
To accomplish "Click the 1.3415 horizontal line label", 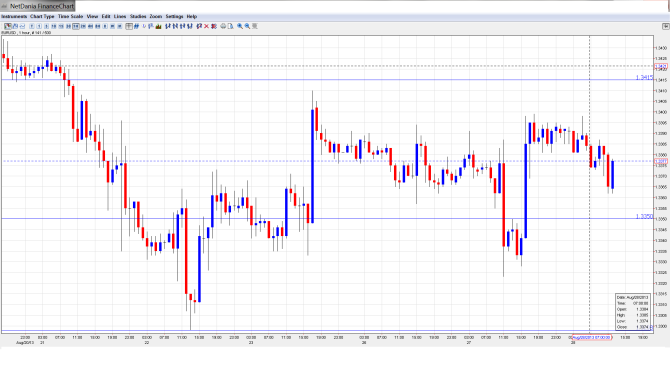I will 644,77.
